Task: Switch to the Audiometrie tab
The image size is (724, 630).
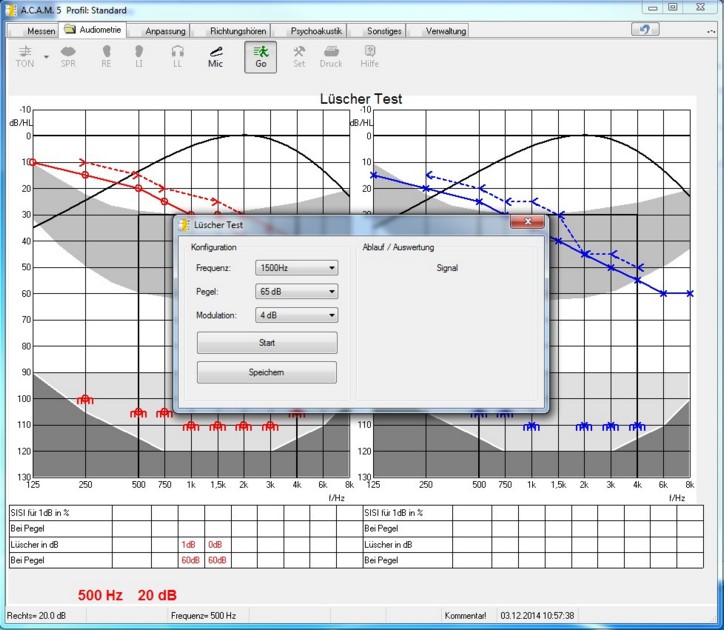Action: (x=93, y=30)
